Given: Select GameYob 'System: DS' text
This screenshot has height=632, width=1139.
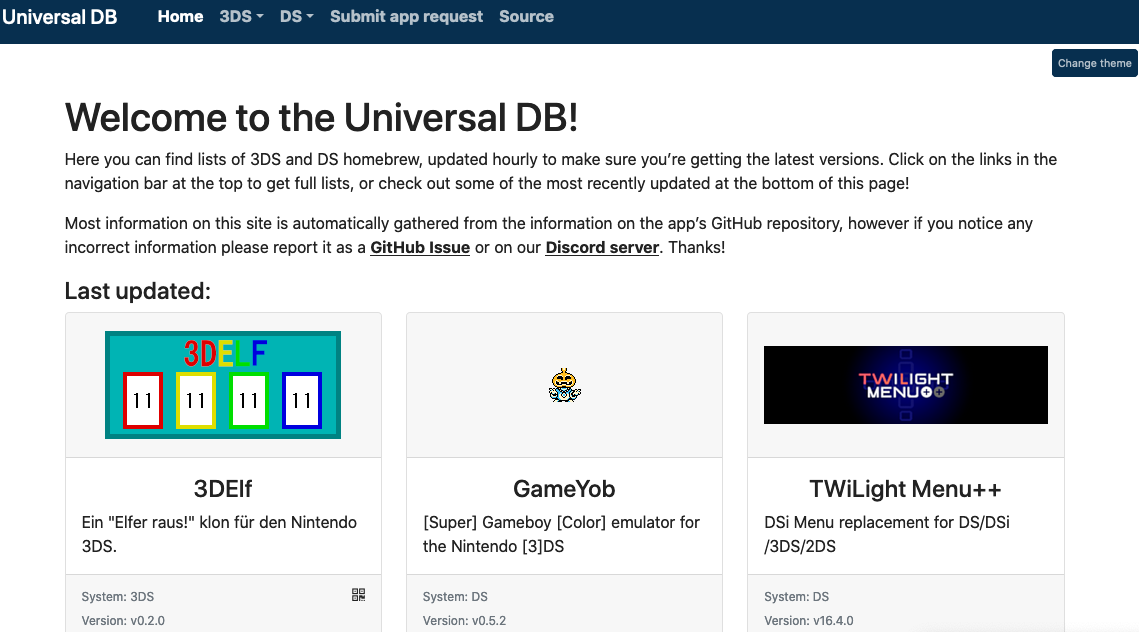Looking at the screenshot, I should (x=455, y=596).
